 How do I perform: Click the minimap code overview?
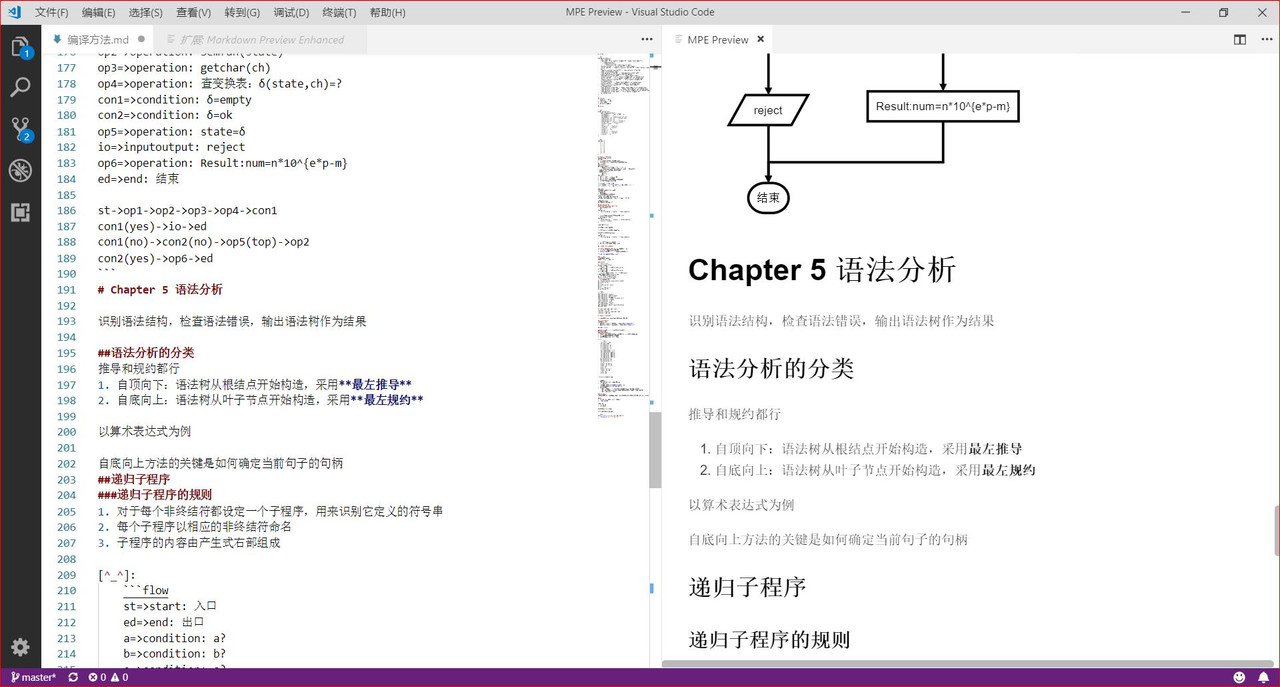point(623,235)
